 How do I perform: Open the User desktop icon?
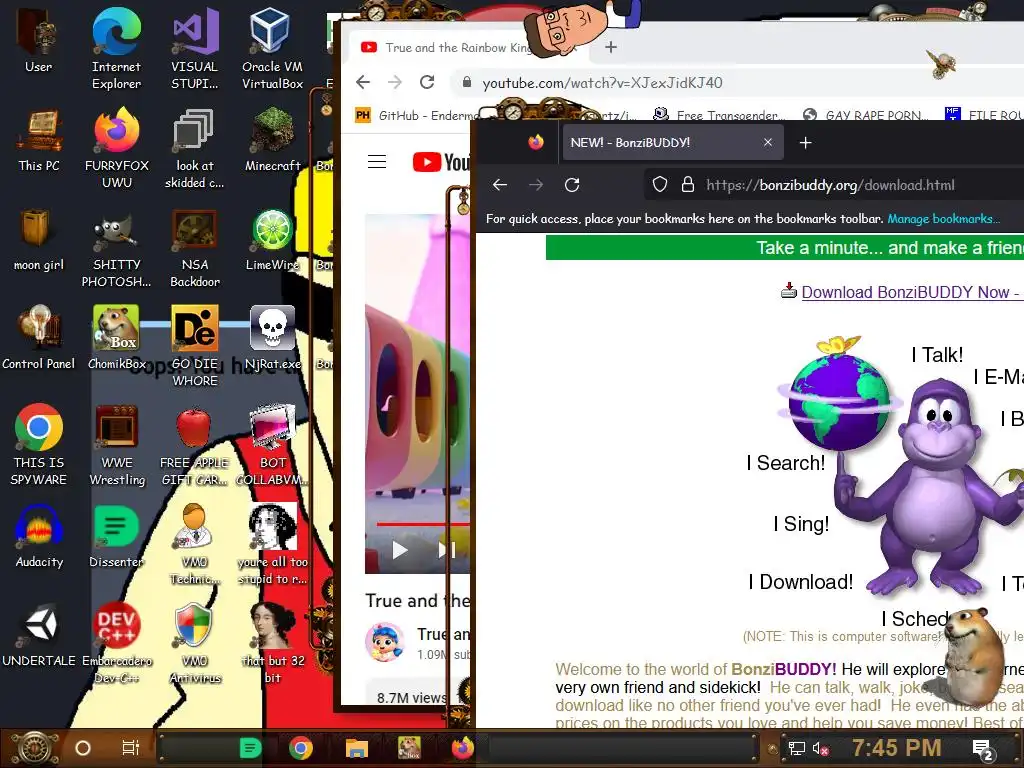[39, 40]
